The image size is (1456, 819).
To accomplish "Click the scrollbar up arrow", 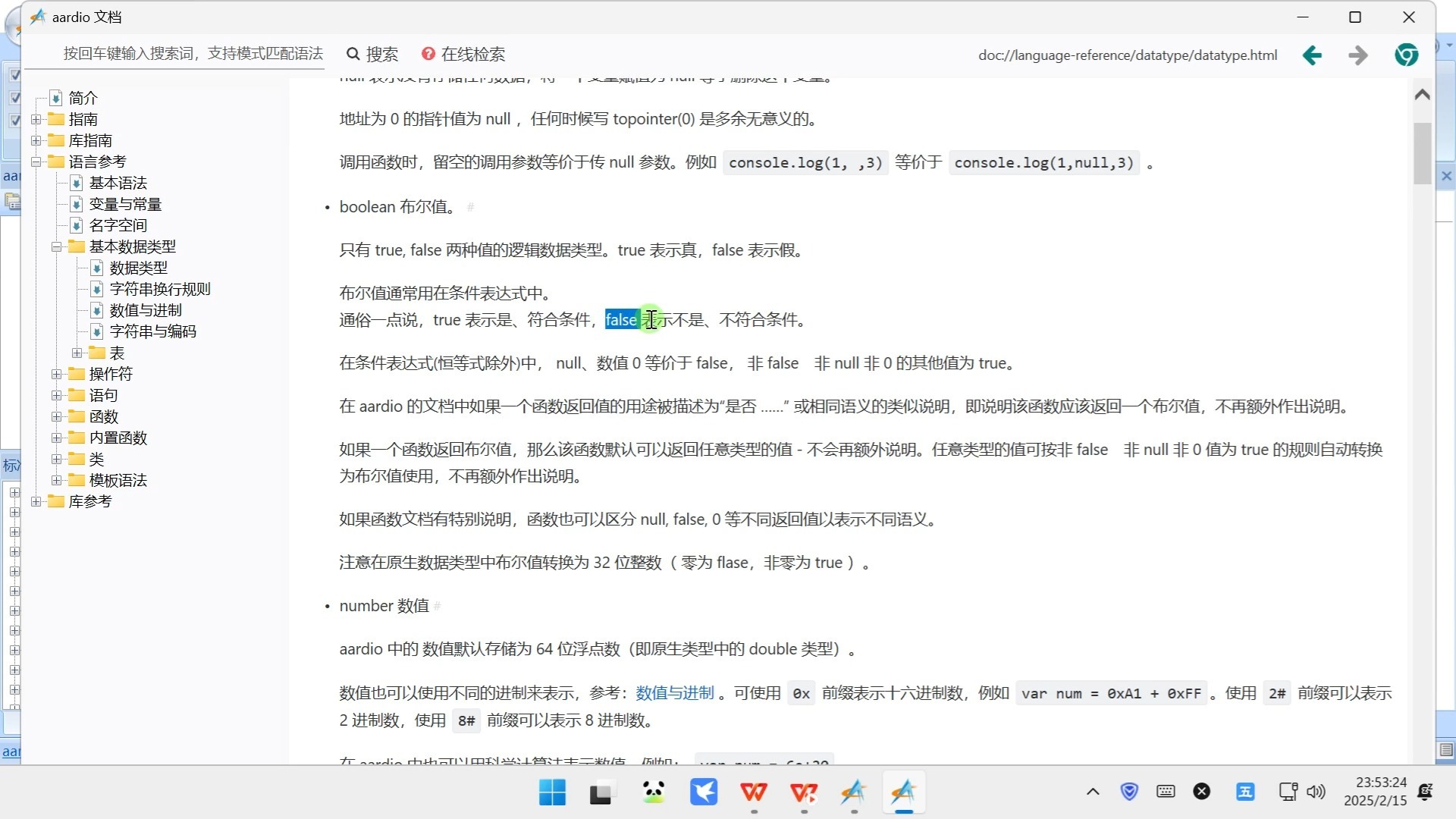I will coord(1422,95).
